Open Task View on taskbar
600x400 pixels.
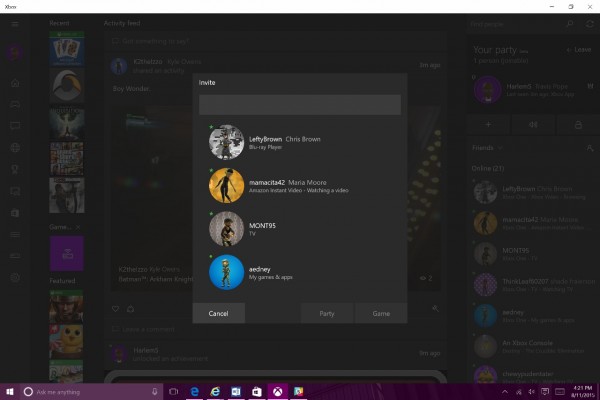pyautogui.click(x=174, y=392)
